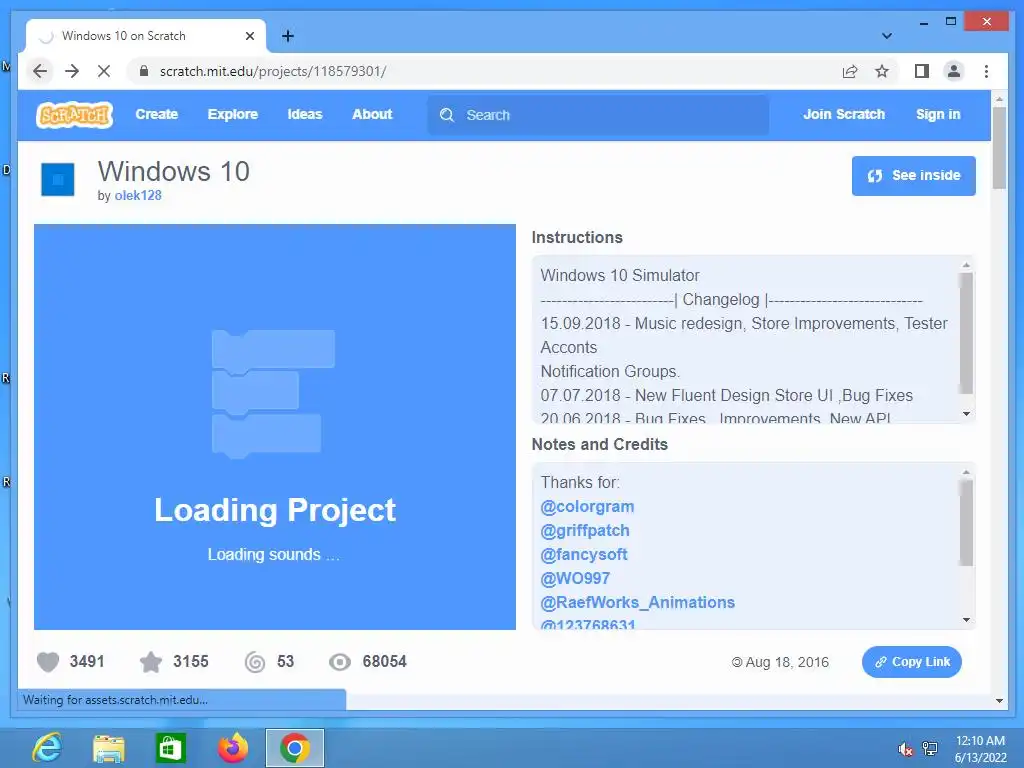
Task: Click the date Aug 18, 2016
Action: pyautogui.click(x=787, y=662)
